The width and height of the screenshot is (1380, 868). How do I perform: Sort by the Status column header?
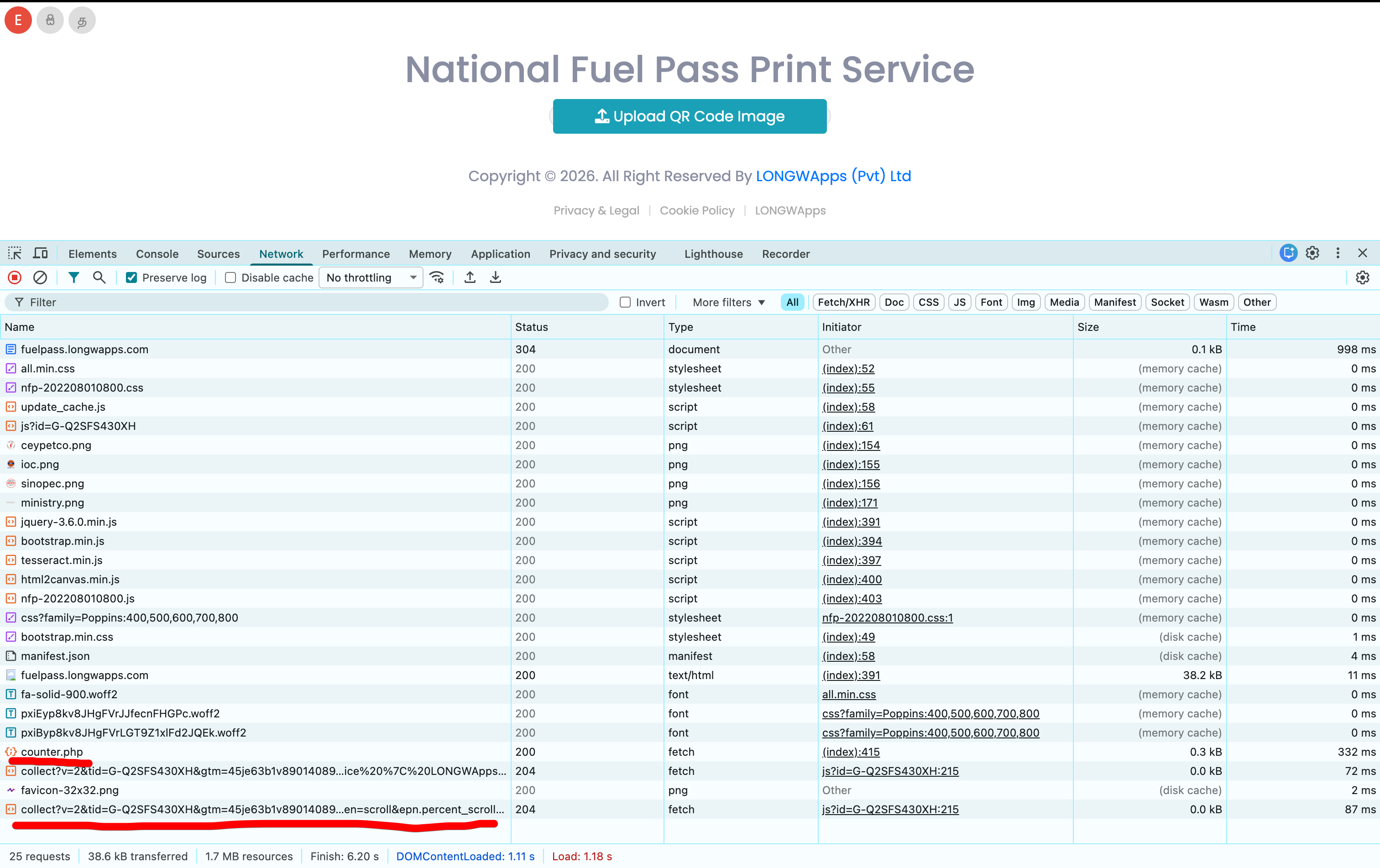click(587, 327)
